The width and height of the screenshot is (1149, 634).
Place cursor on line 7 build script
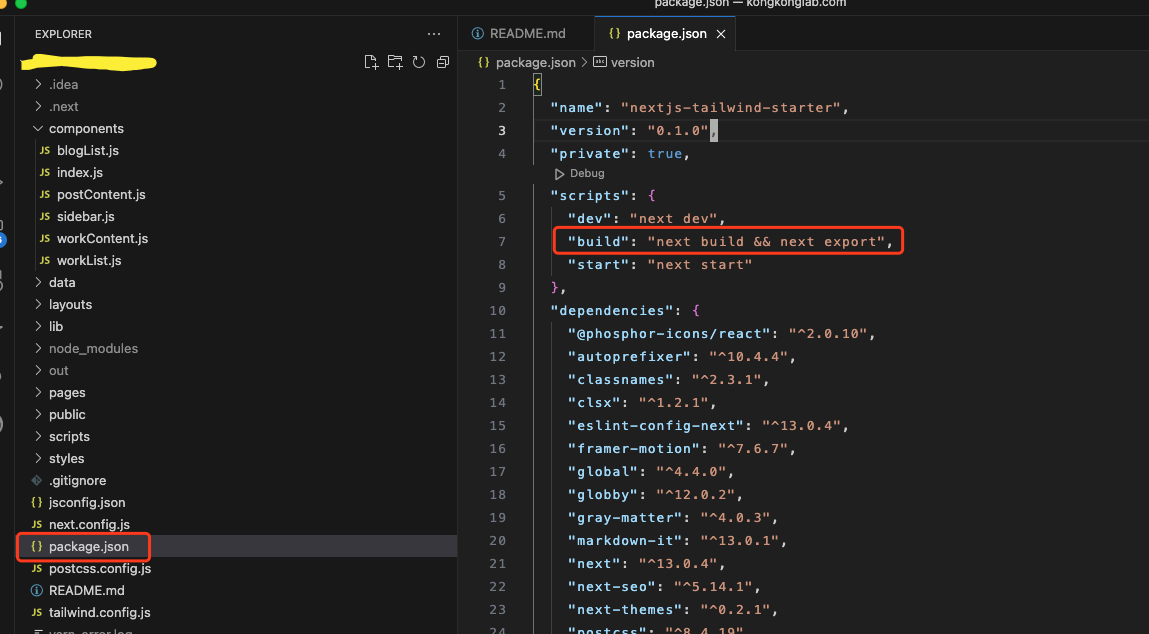click(727, 241)
